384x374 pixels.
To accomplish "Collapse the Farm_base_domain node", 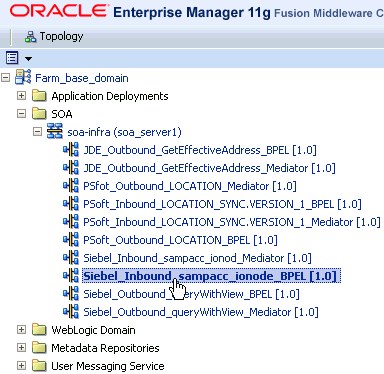I will click(x=5, y=78).
